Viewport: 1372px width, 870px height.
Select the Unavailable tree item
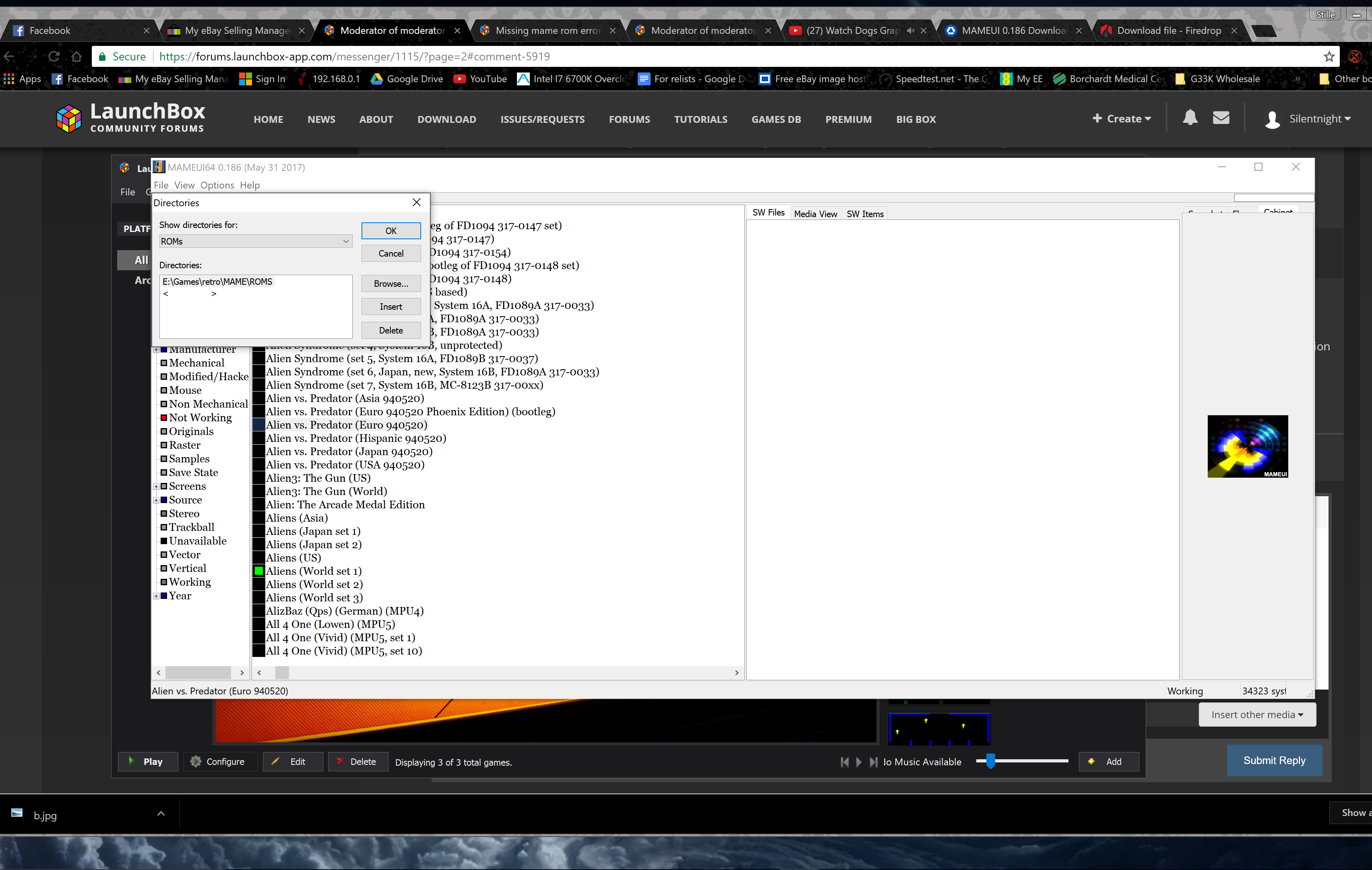[198, 541]
